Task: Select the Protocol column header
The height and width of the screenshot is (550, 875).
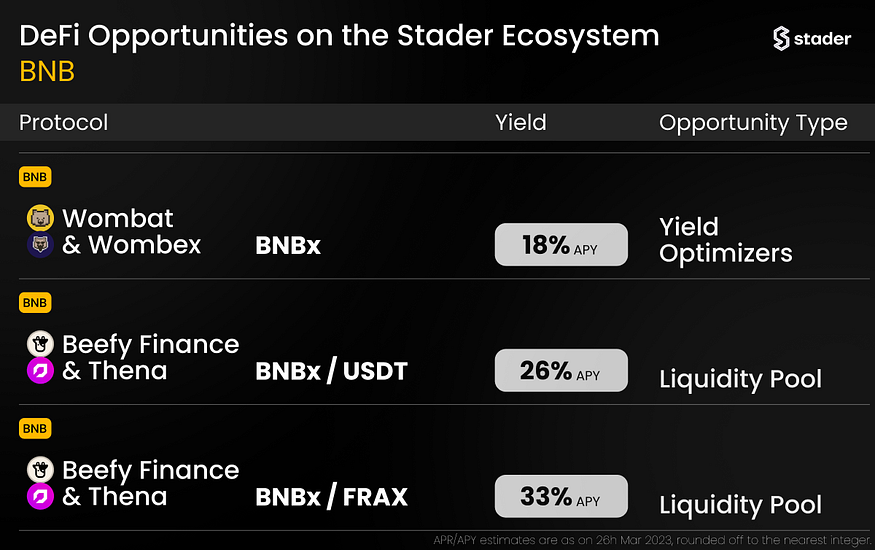Action: (x=64, y=123)
